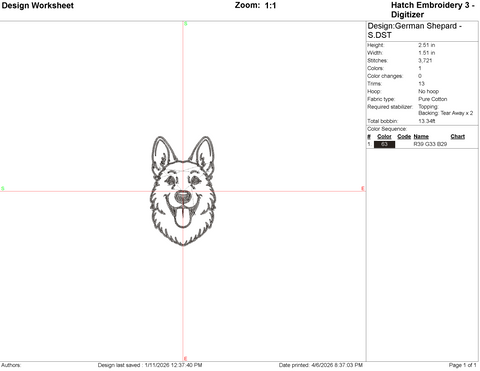
Task: Click the 'Topping:' stabilizer text
Action: click(428, 107)
